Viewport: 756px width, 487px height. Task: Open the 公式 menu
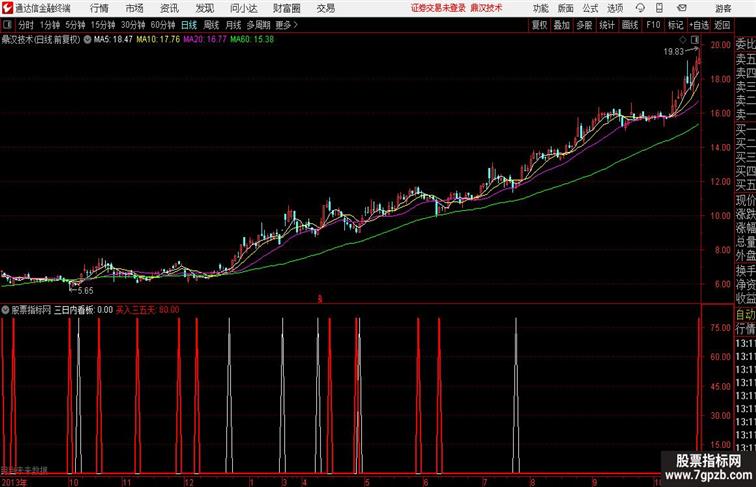(590, 8)
